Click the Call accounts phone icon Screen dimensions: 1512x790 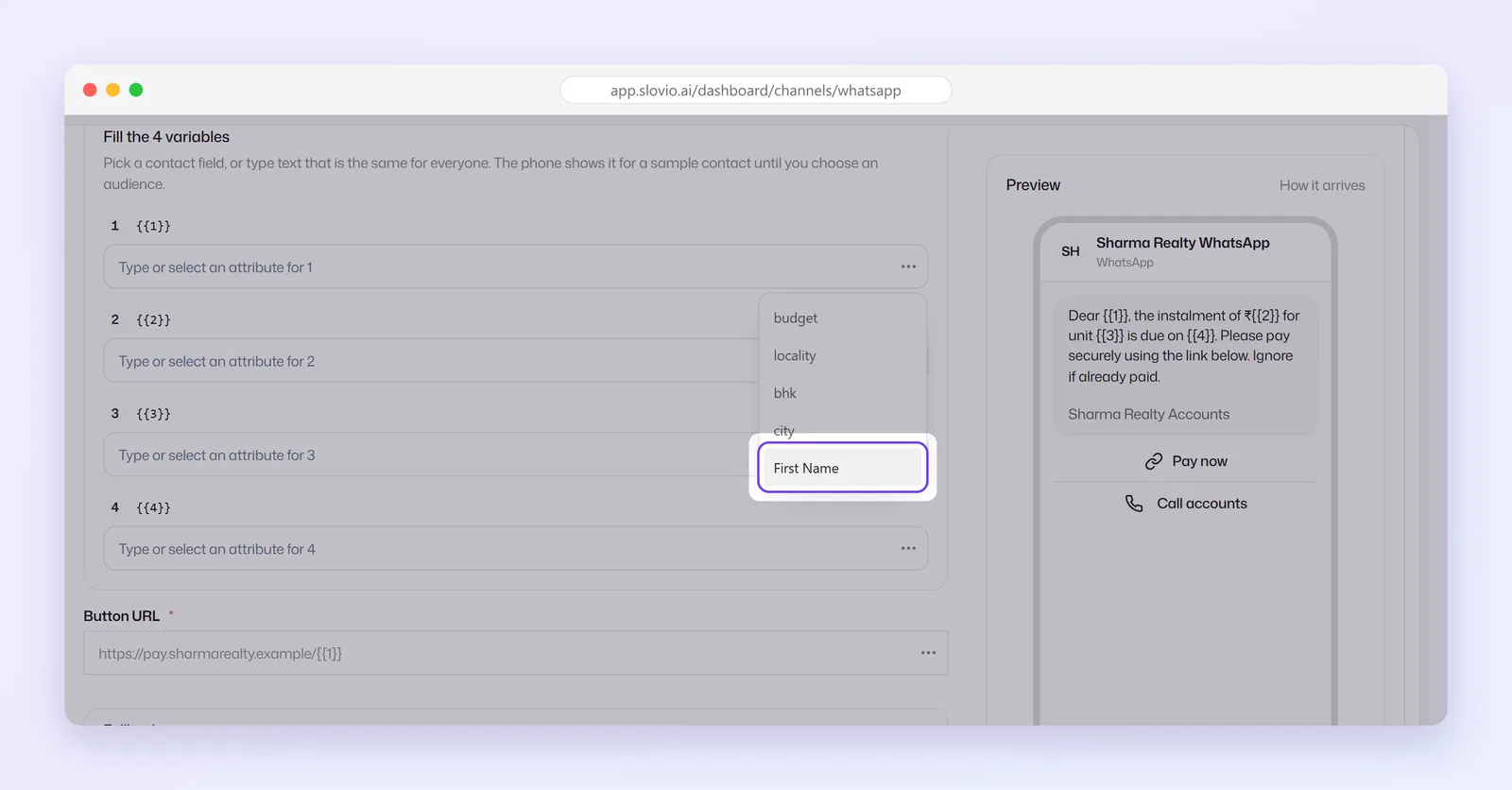point(1134,504)
